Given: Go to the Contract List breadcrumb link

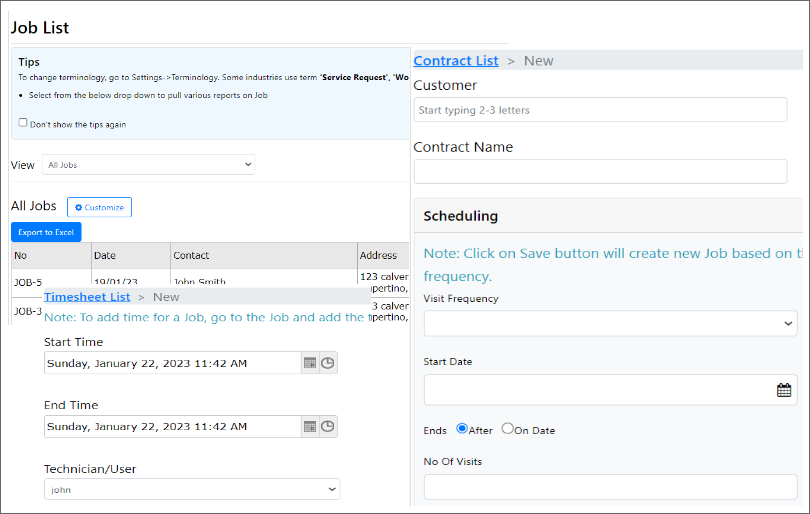Looking at the screenshot, I should [456, 61].
